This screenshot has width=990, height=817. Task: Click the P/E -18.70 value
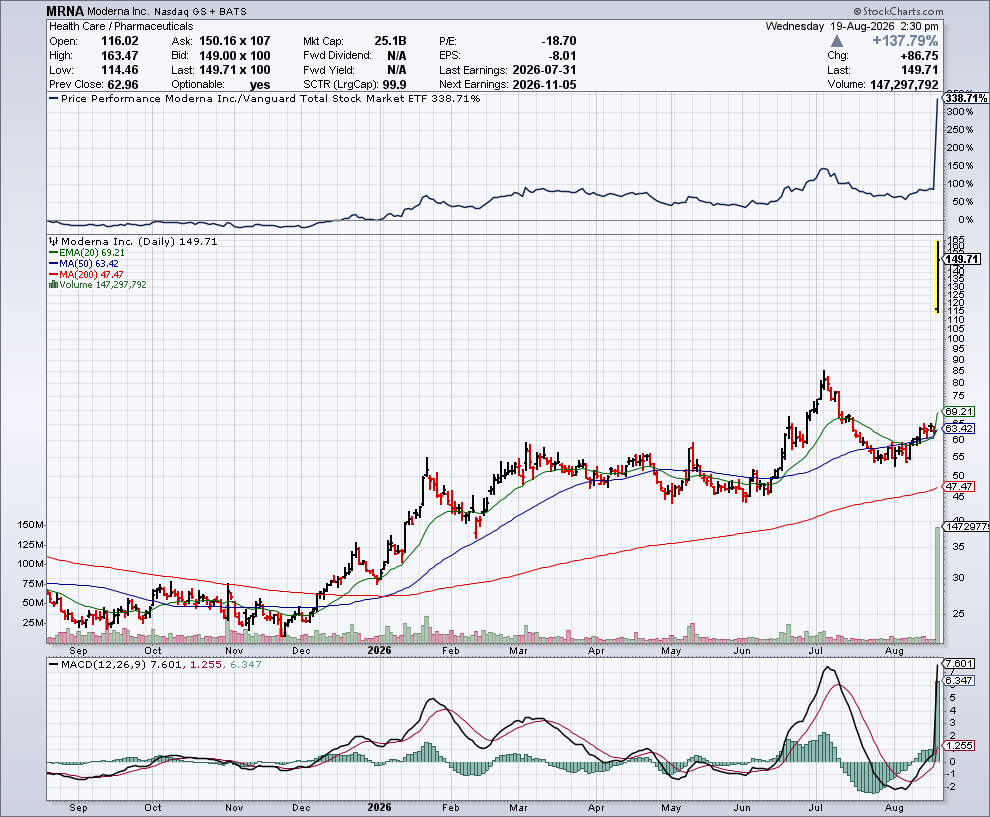pos(559,41)
